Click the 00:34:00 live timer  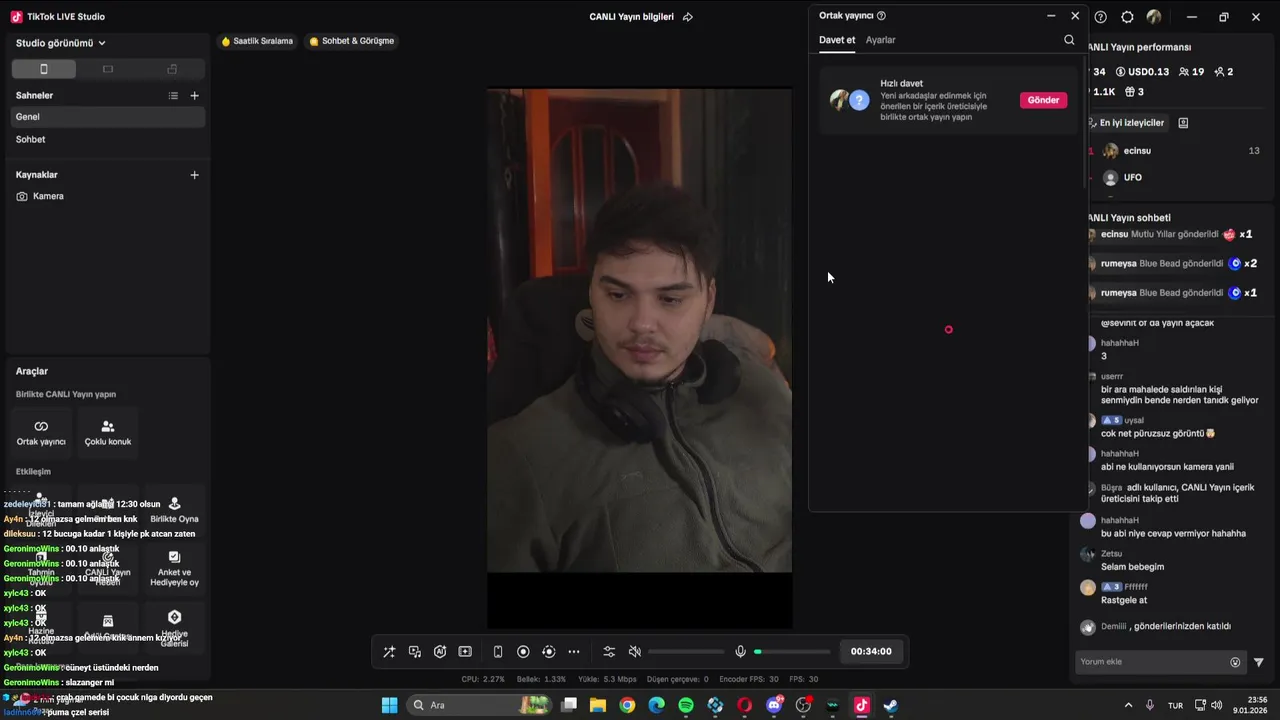click(871, 652)
